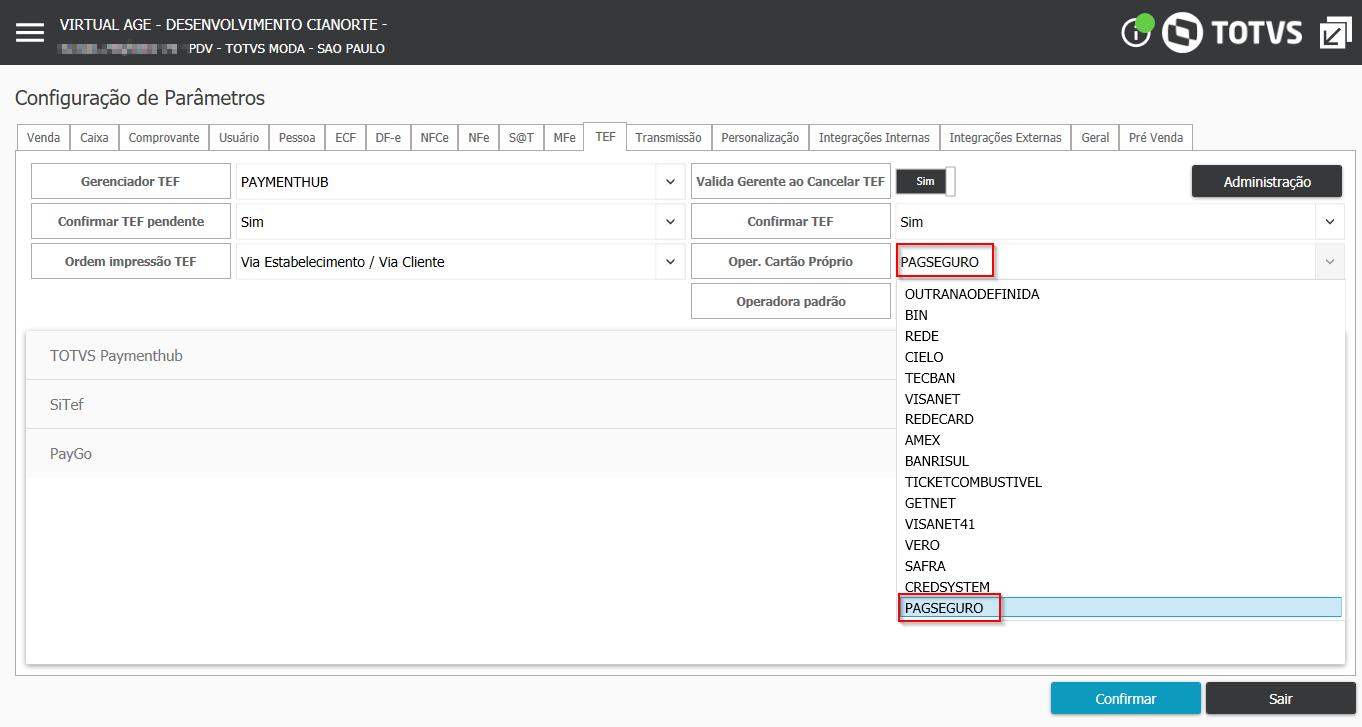The width and height of the screenshot is (1362, 727).
Task: Select AMEX from the operator list
Action: tap(1120, 440)
